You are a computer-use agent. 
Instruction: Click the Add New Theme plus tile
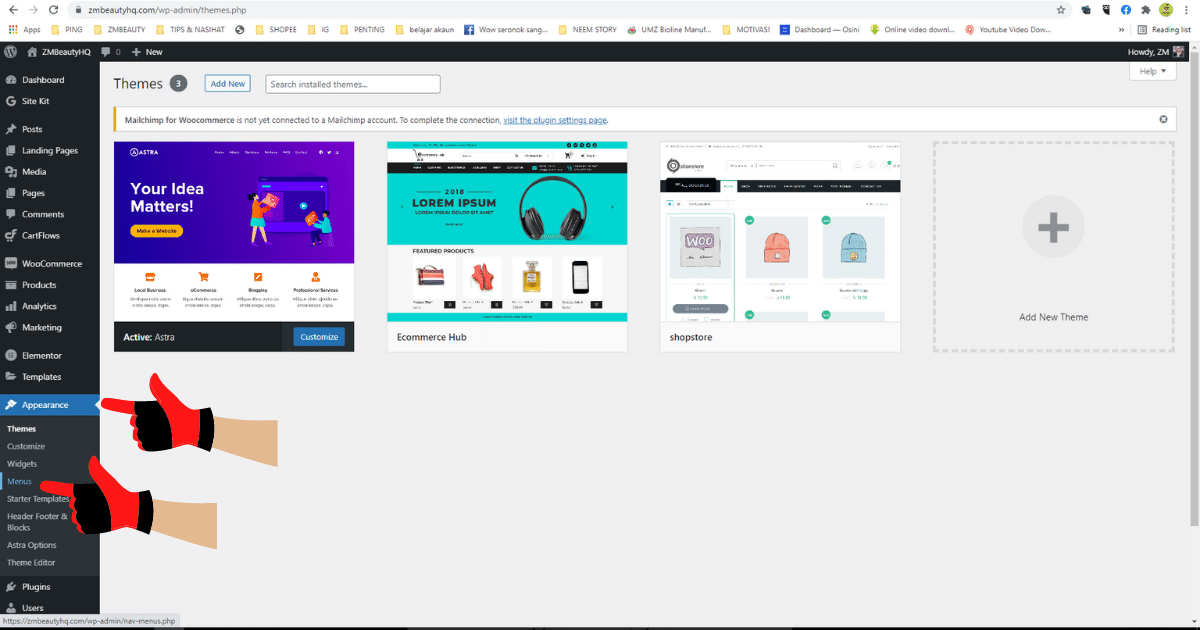pyautogui.click(x=1054, y=246)
